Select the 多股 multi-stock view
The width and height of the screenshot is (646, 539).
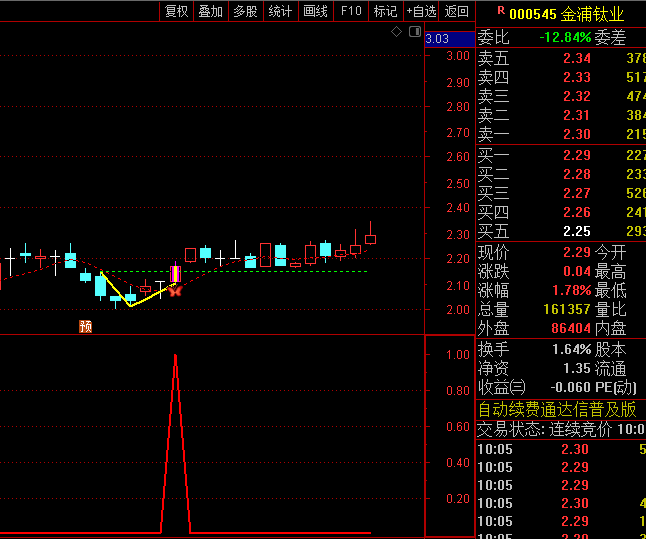tap(245, 11)
